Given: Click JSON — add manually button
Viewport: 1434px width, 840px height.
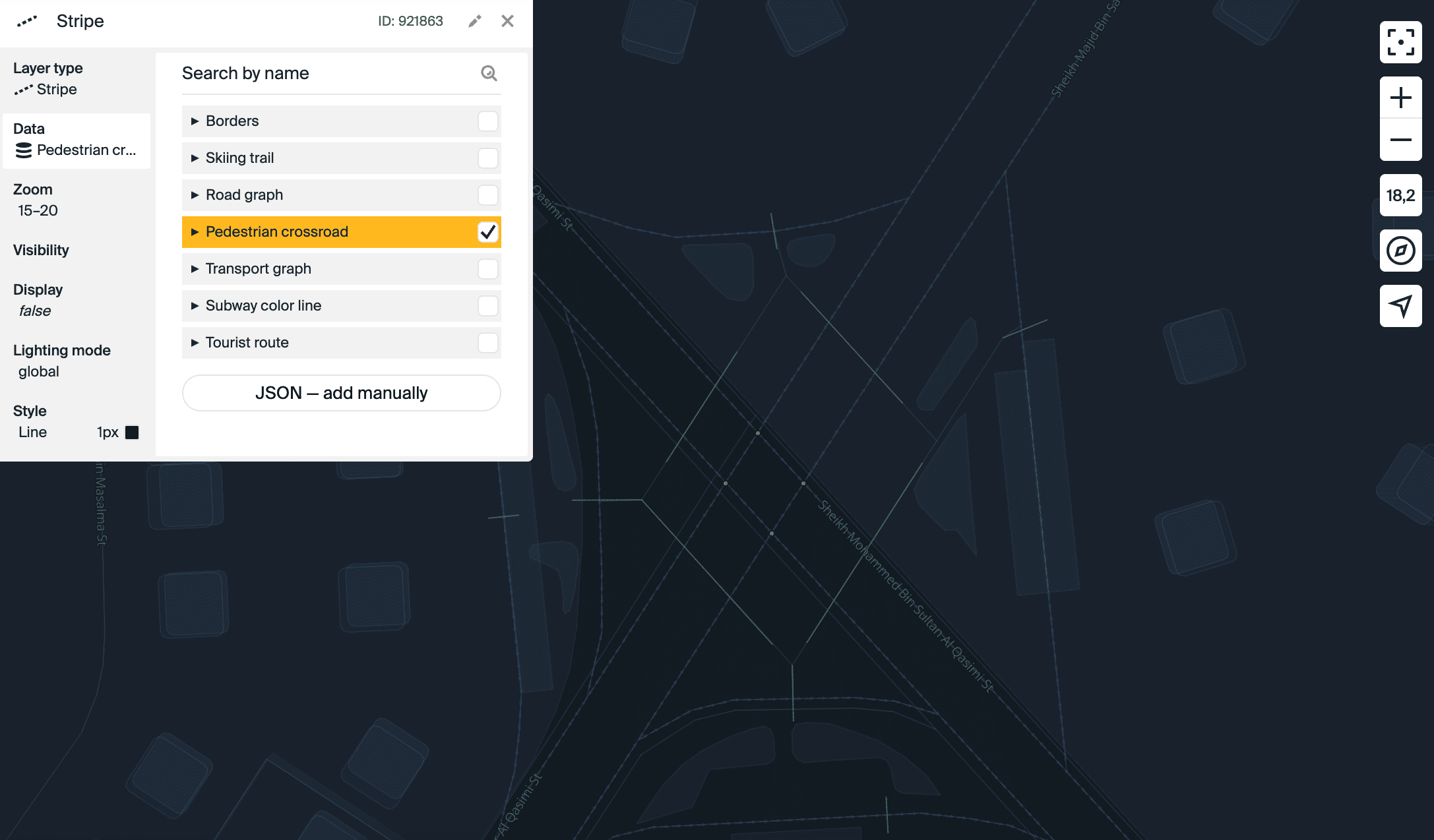Looking at the screenshot, I should 341,393.
